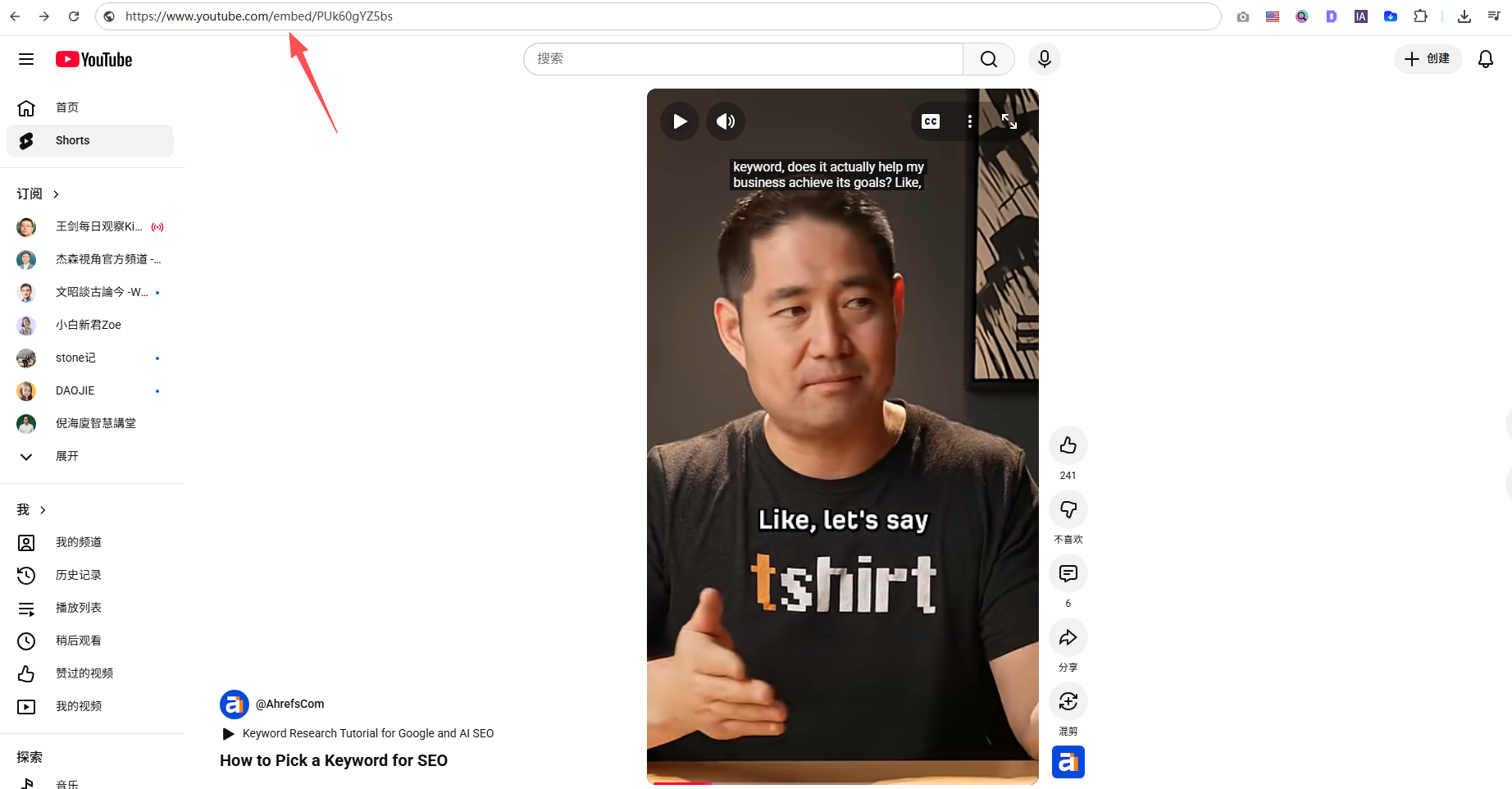Click site info icon in address bar

pos(109,16)
